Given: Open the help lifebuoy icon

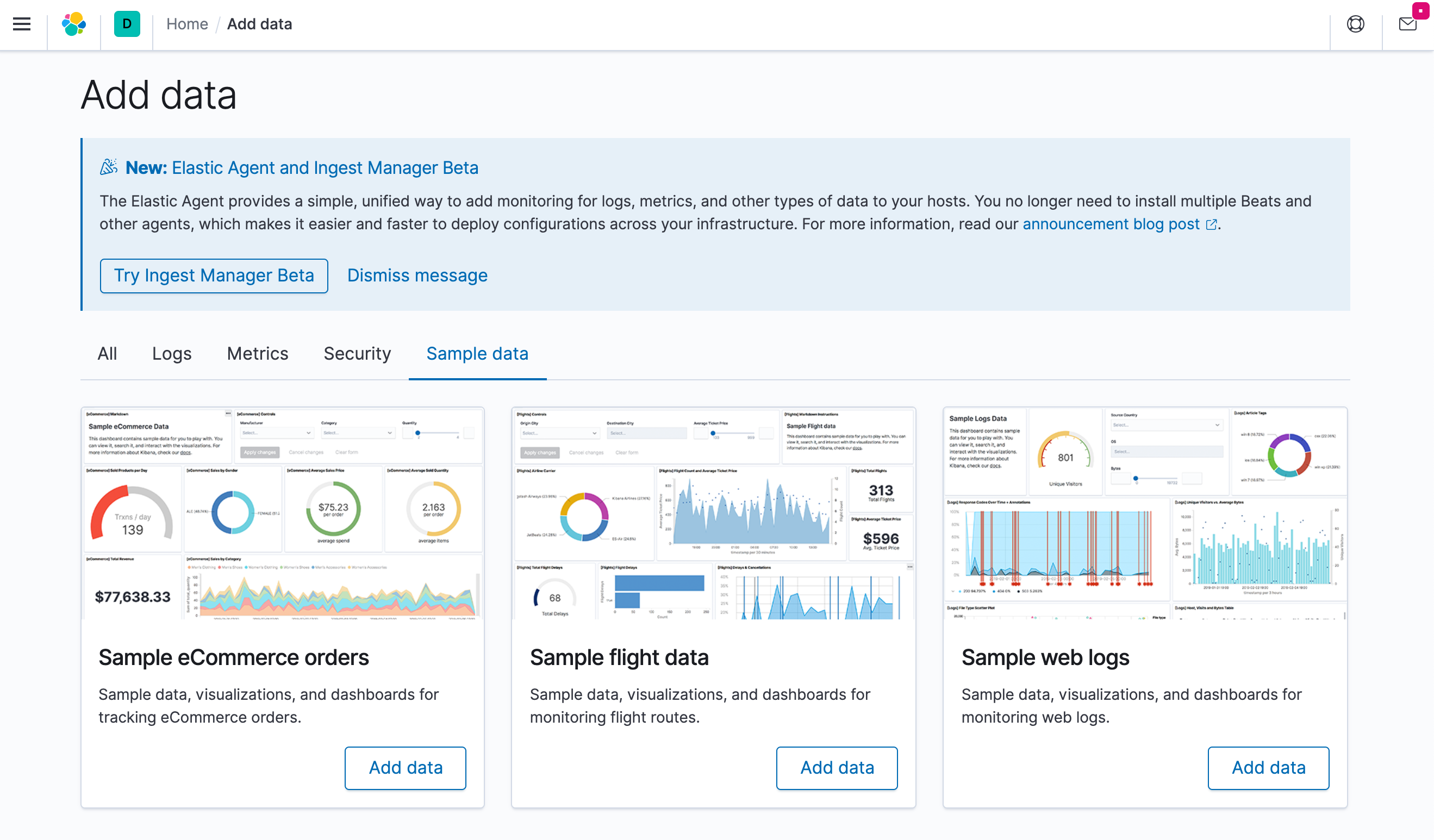Looking at the screenshot, I should click(1355, 24).
